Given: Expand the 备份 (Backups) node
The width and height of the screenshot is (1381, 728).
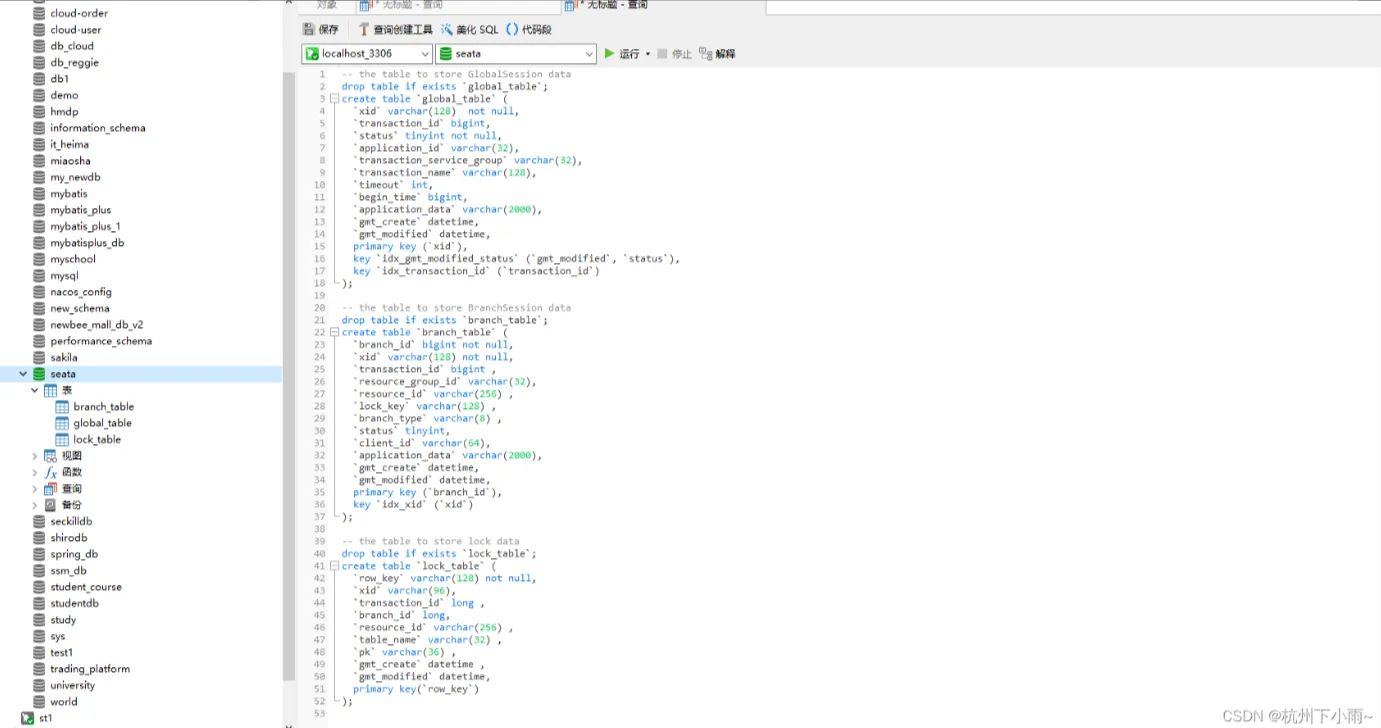Looking at the screenshot, I should point(35,505).
